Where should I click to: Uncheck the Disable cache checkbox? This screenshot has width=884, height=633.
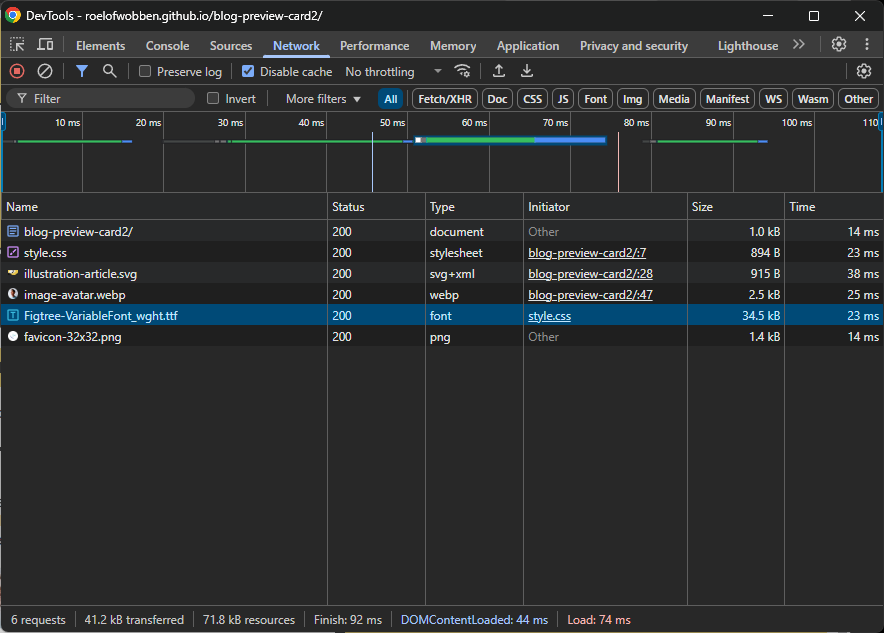pyautogui.click(x=247, y=71)
